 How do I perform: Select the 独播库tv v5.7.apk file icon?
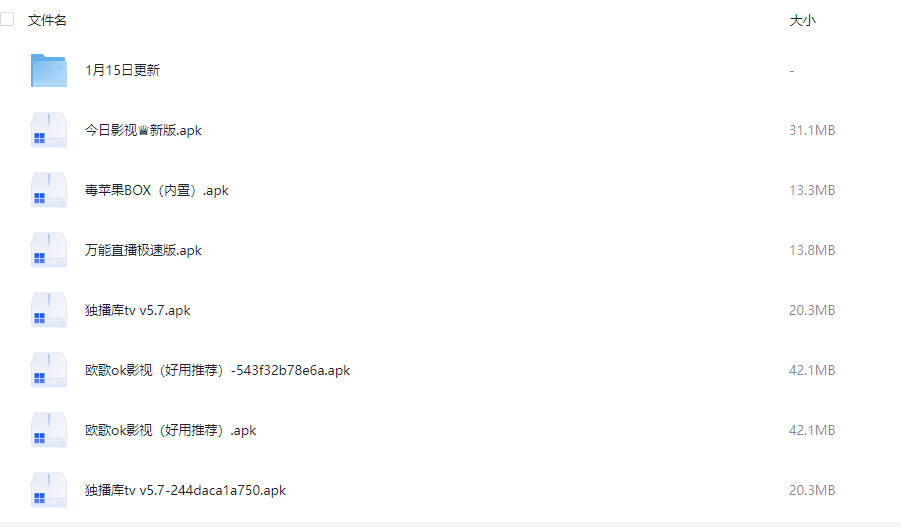(x=49, y=310)
